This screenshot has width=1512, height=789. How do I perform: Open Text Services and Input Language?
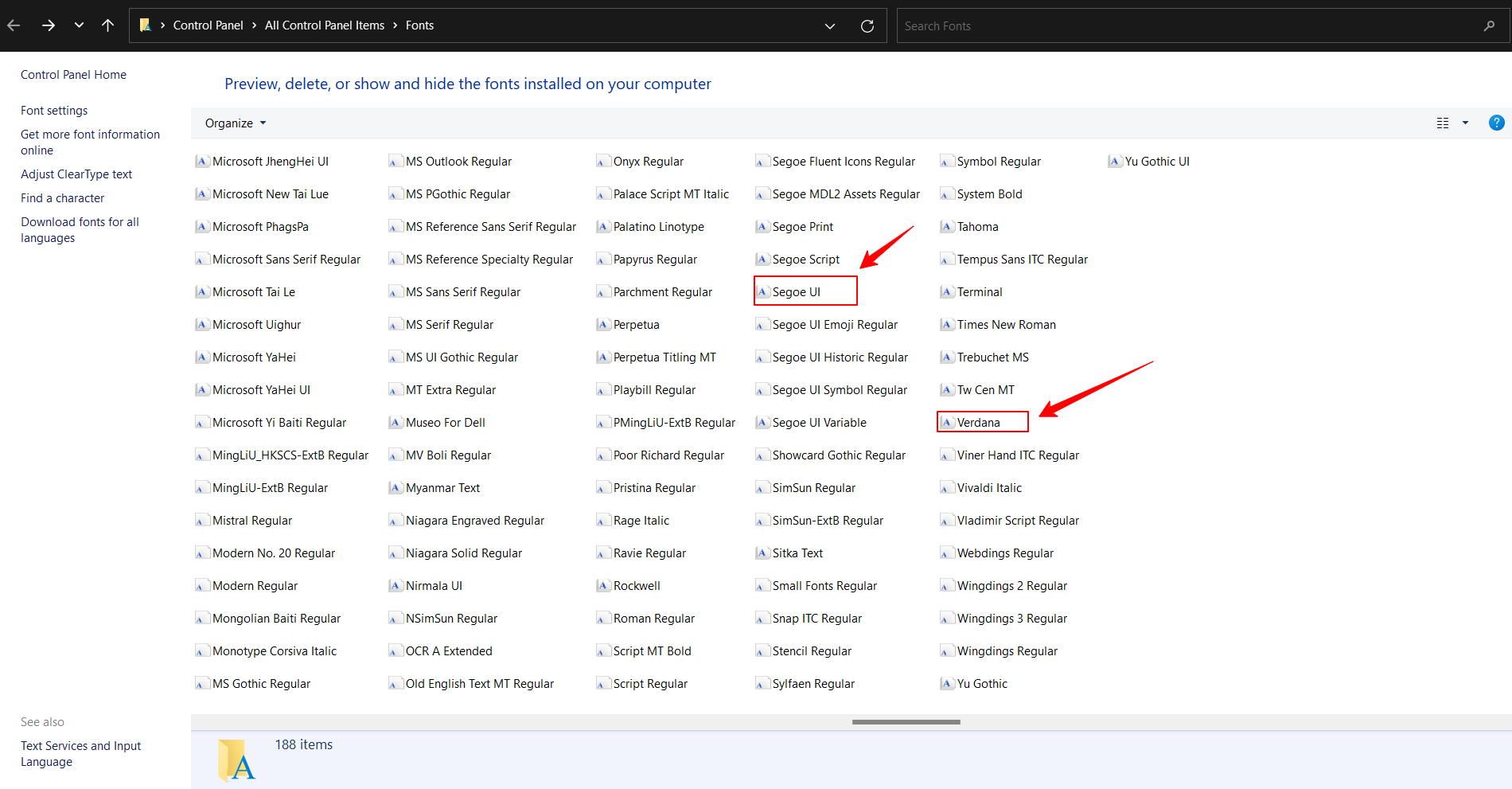click(x=80, y=754)
